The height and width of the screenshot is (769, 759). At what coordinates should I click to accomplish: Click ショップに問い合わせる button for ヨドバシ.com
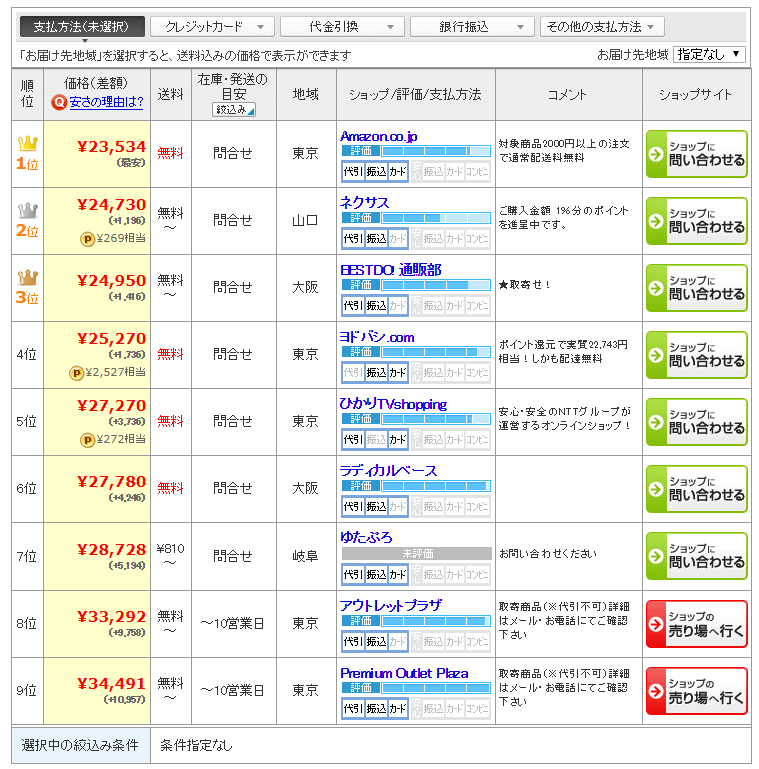[x=697, y=355]
